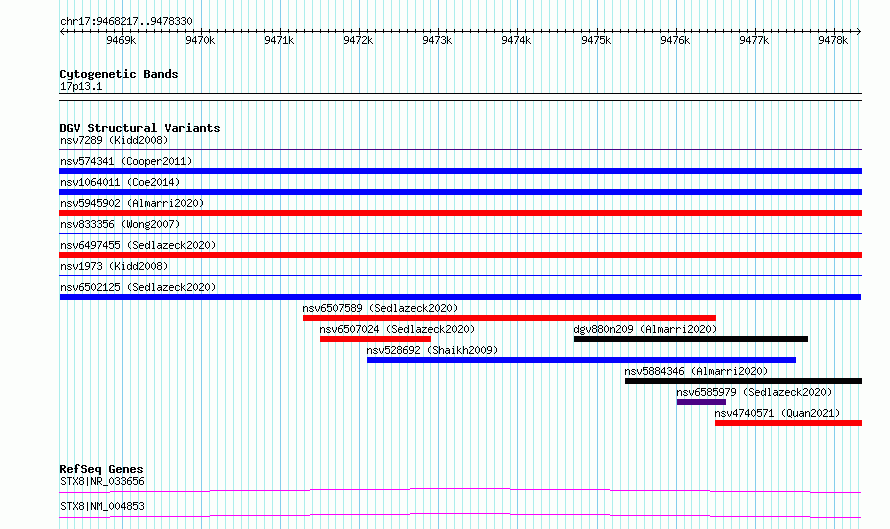Select the nsv6502125 (Sedlazeck2020) label
Viewport: 890px width, 529px height.
coord(138,287)
